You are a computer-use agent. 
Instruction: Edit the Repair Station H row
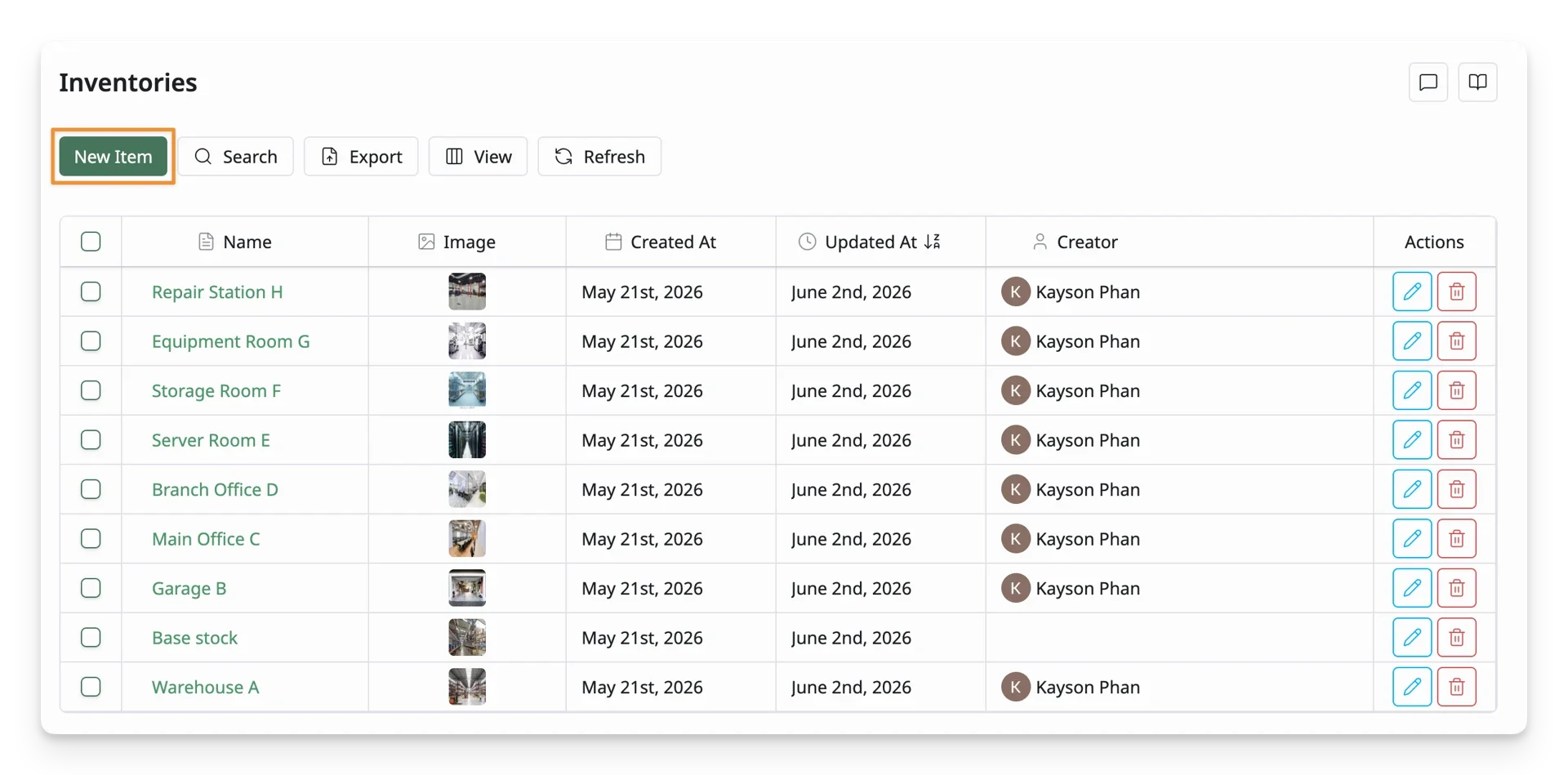1411,292
